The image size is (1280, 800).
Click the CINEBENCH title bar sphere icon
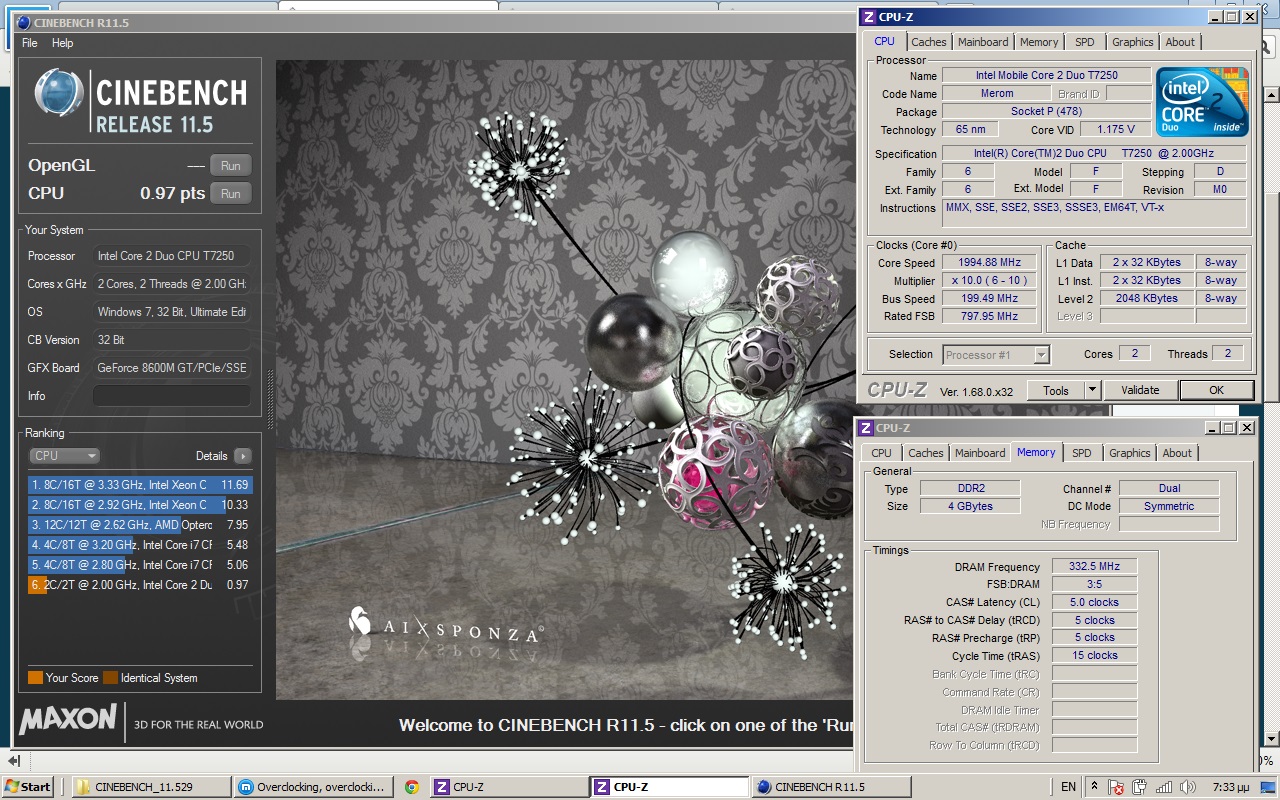23,23
